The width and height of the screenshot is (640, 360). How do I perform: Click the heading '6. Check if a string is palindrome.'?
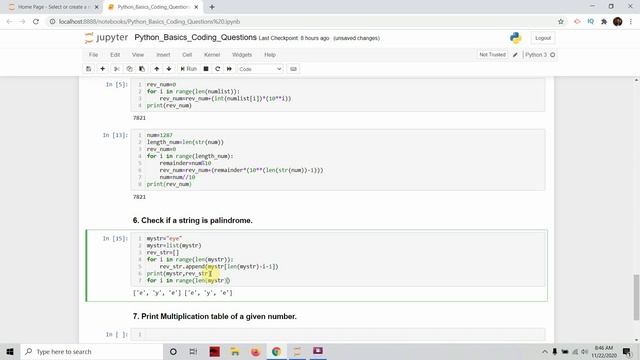point(193,220)
